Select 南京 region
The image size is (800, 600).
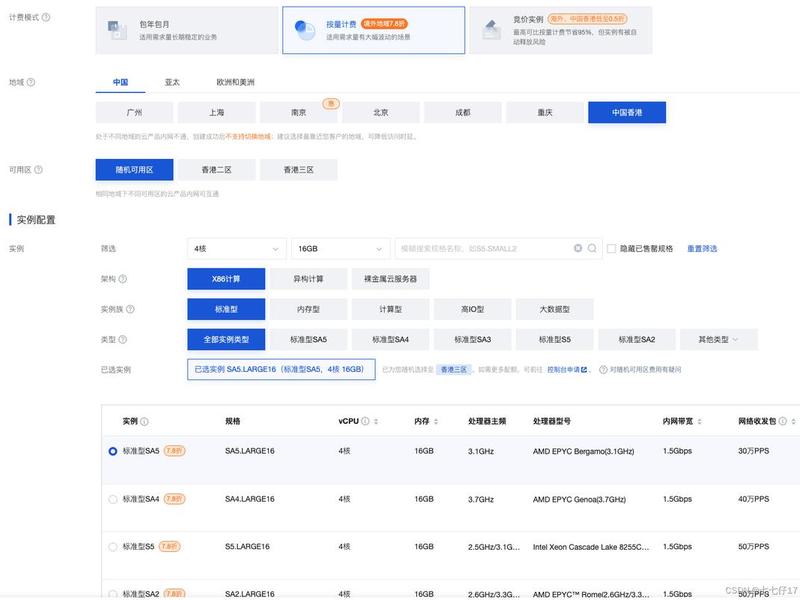click(298, 112)
